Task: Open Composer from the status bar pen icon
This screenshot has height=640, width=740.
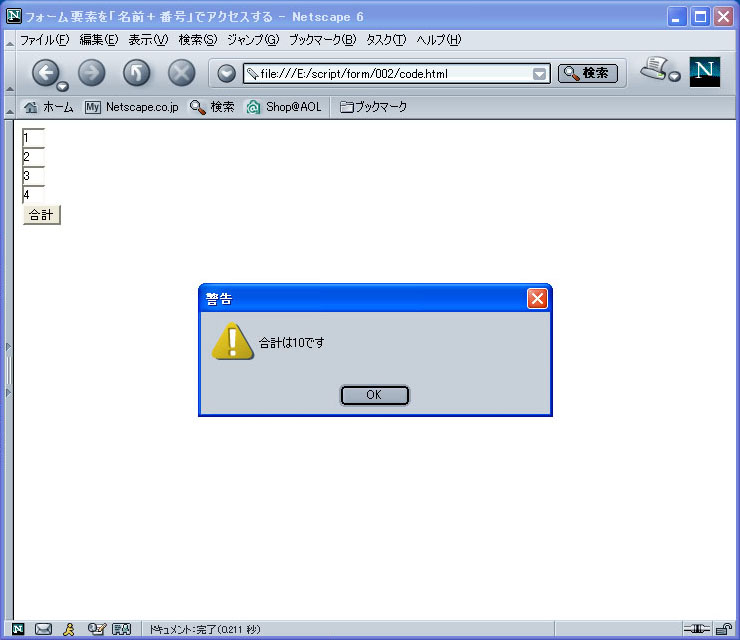Action: (96, 629)
